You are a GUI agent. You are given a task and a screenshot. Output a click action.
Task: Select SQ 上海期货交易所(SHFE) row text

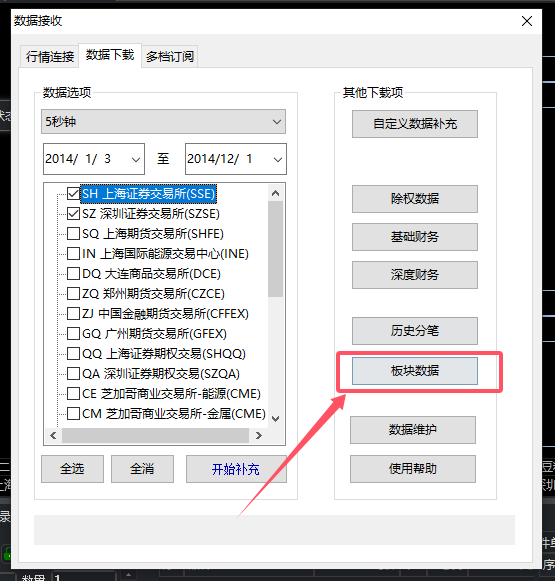pos(153,234)
